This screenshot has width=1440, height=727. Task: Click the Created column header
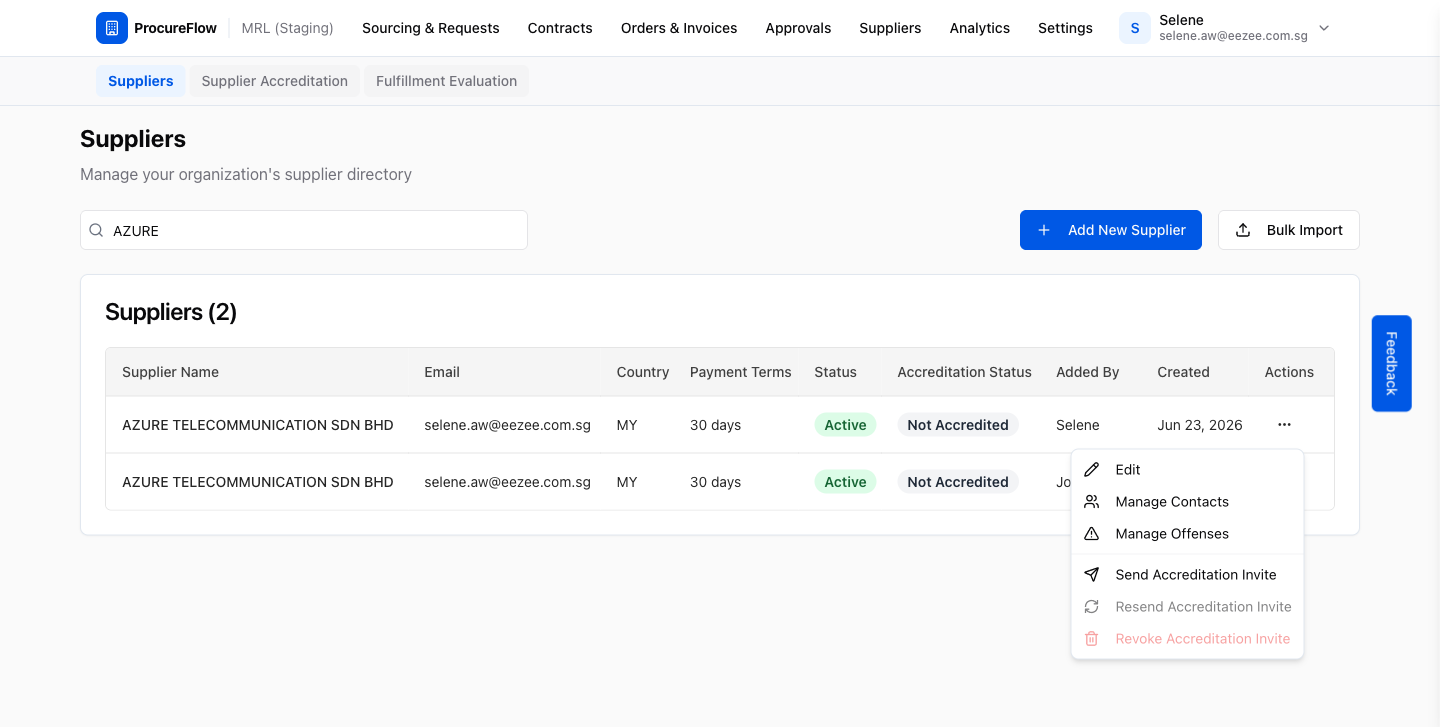pyautogui.click(x=1183, y=372)
